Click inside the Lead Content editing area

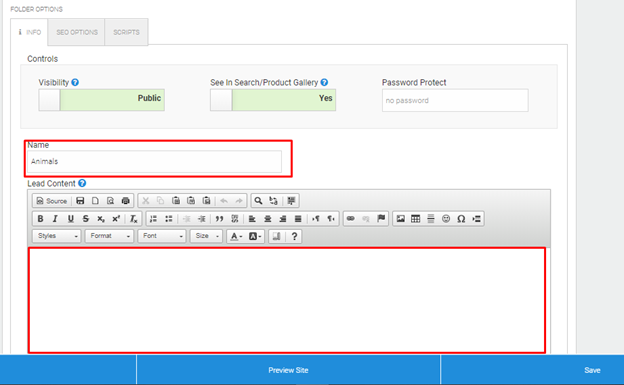pos(287,300)
